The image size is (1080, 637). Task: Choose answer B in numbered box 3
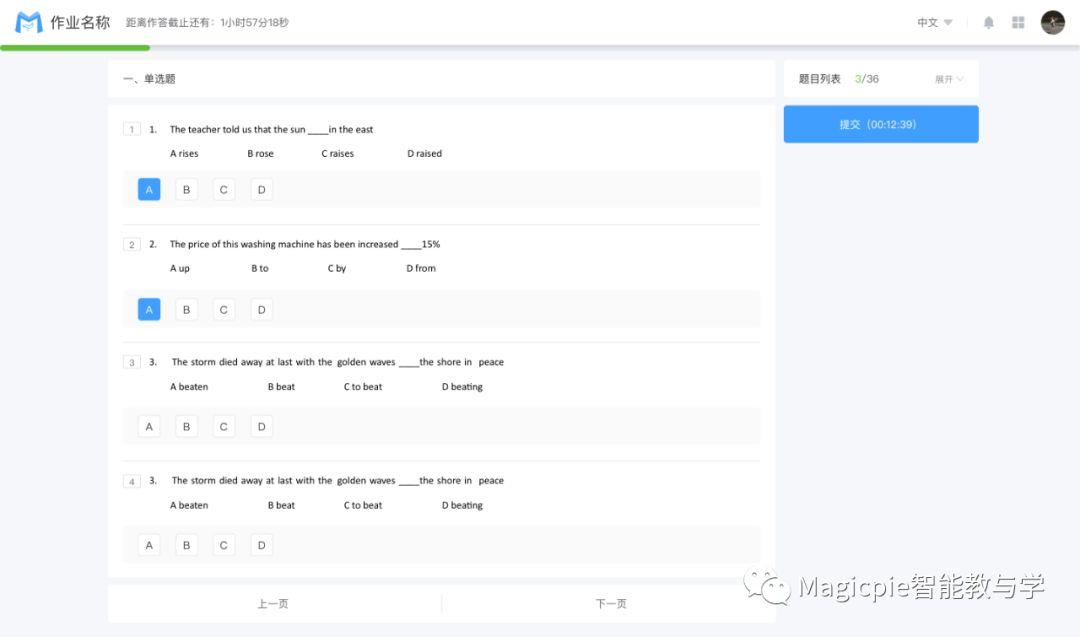(186, 426)
